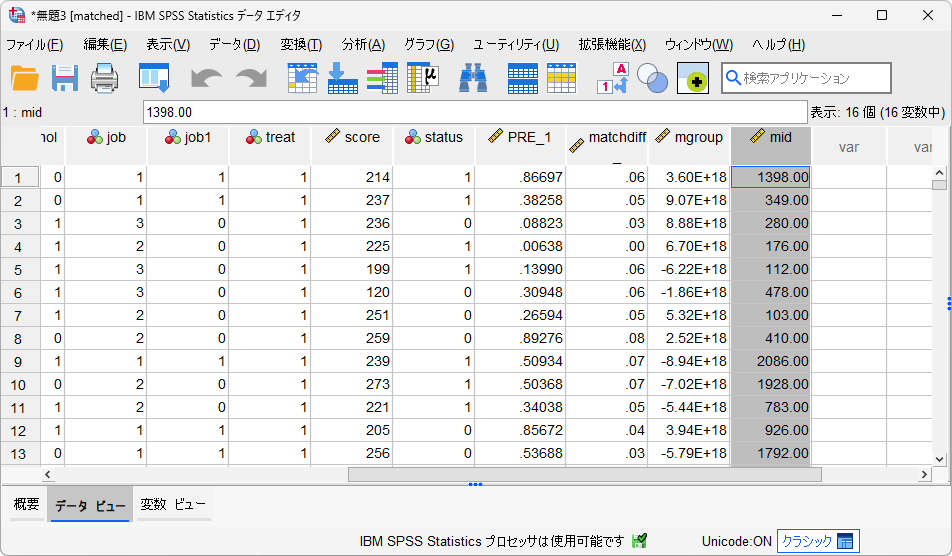Image resolution: width=952 pixels, height=556 pixels.
Task: Click horizontal scrollbar right arrow
Action: point(925,475)
